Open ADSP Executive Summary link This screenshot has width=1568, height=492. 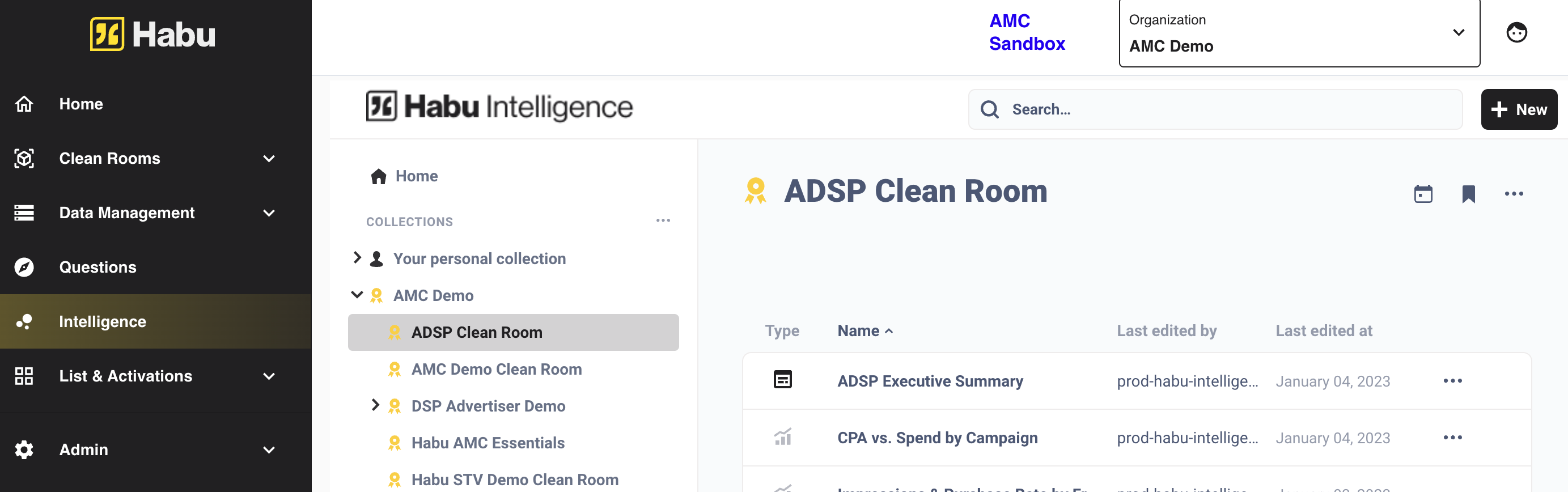tap(930, 381)
